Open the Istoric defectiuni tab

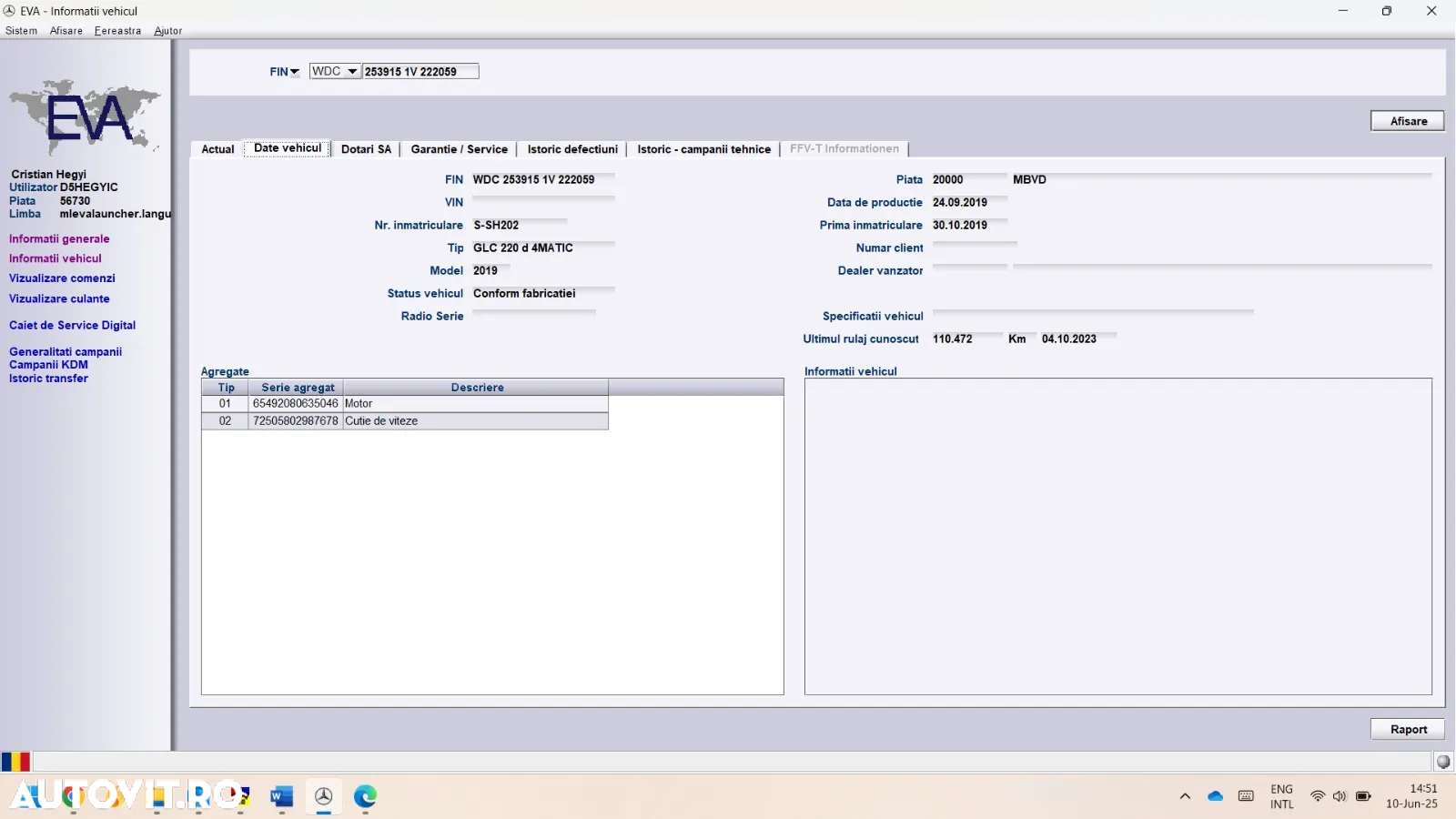[572, 149]
